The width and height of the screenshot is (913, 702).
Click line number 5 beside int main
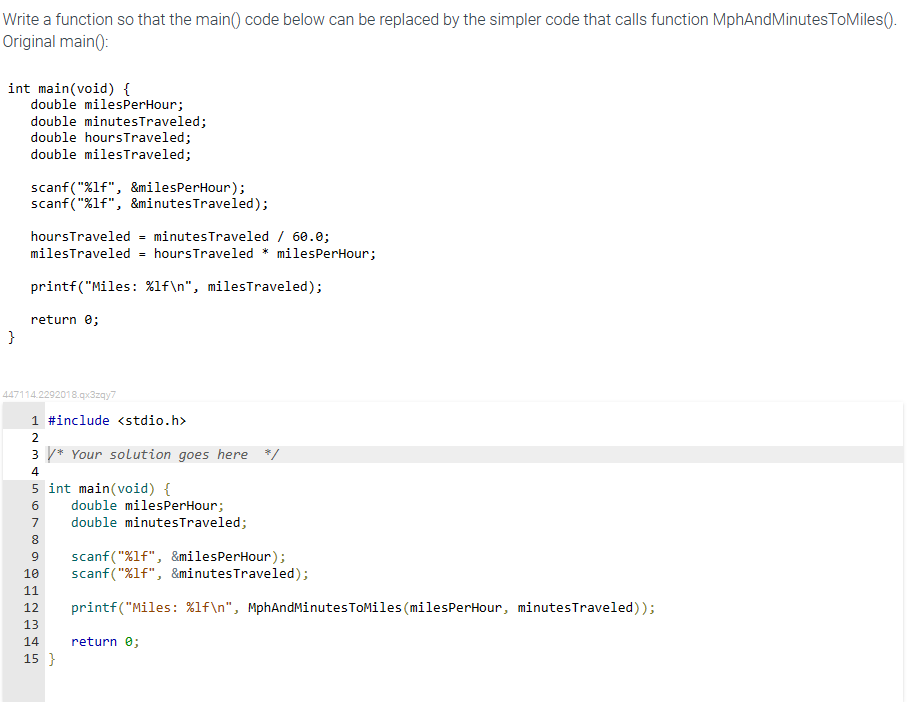pyautogui.click(x=35, y=488)
